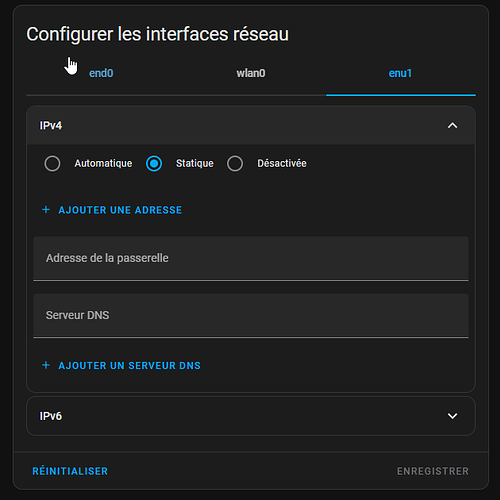The height and width of the screenshot is (500, 500).
Task: Click Ajouter un serveur DNS button
Action: pyautogui.click(x=121, y=365)
